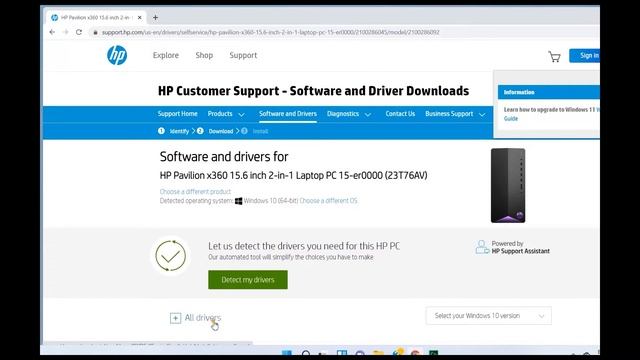Screen dimensions: 640x360
Task: Open a new browser tab
Action: click(x=155, y=18)
